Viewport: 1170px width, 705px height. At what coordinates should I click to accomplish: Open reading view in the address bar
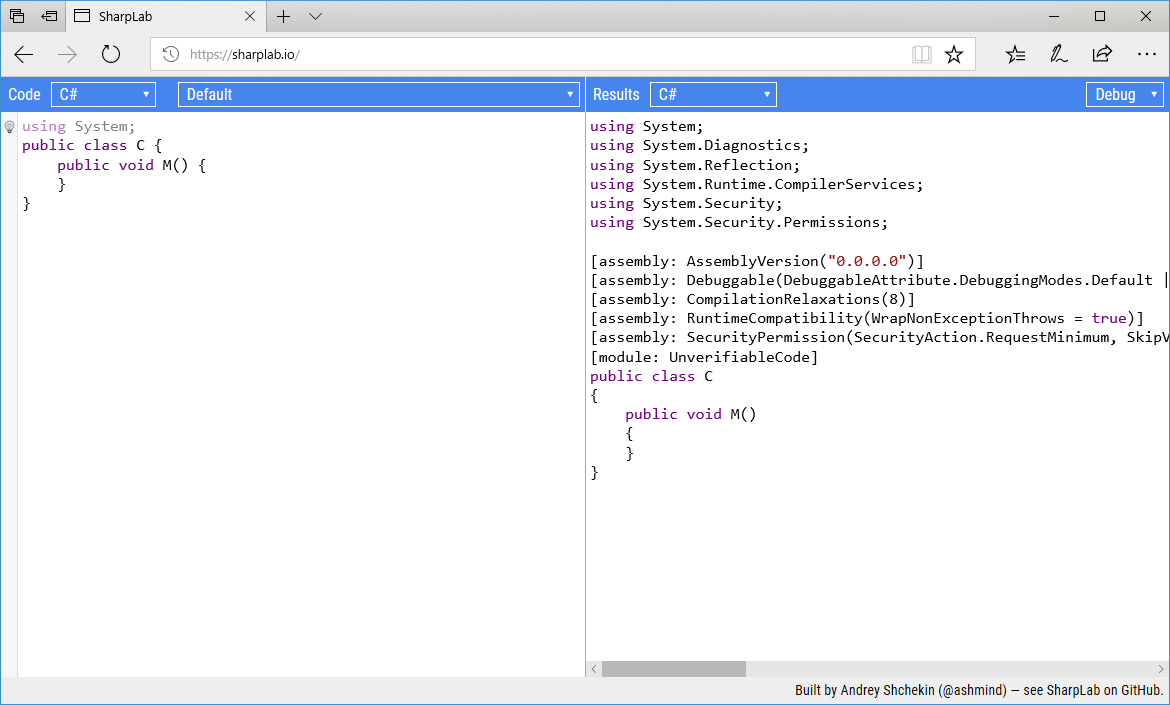tap(921, 54)
